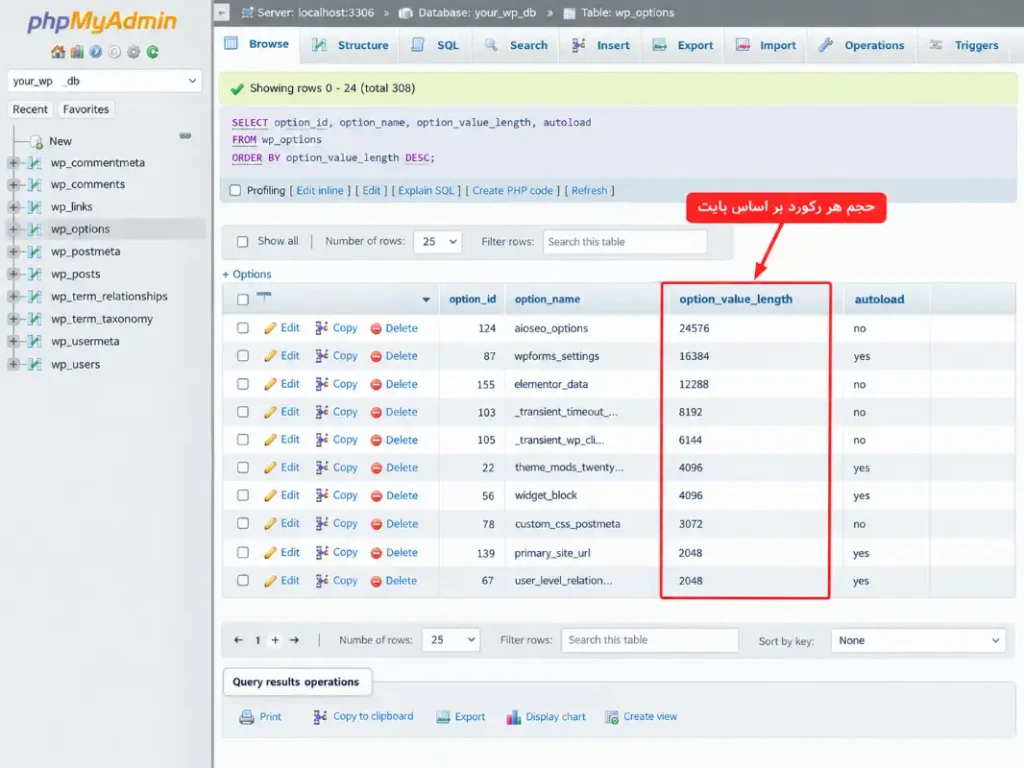Click the wp_users table icon in sidebar
The height and width of the screenshot is (768, 1024).
click(x=35, y=364)
